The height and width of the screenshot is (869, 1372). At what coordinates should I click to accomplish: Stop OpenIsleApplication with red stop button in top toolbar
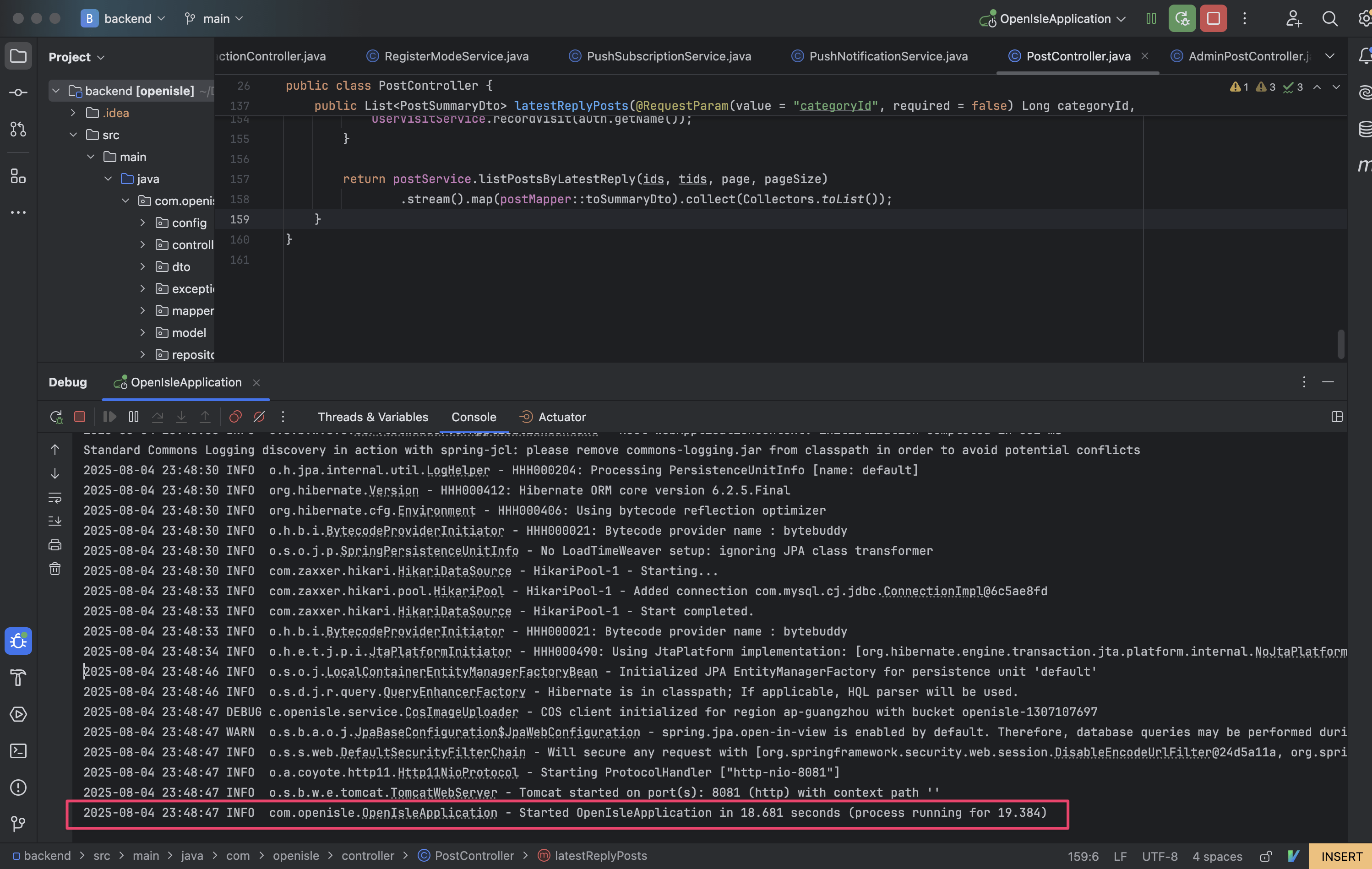[1213, 19]
